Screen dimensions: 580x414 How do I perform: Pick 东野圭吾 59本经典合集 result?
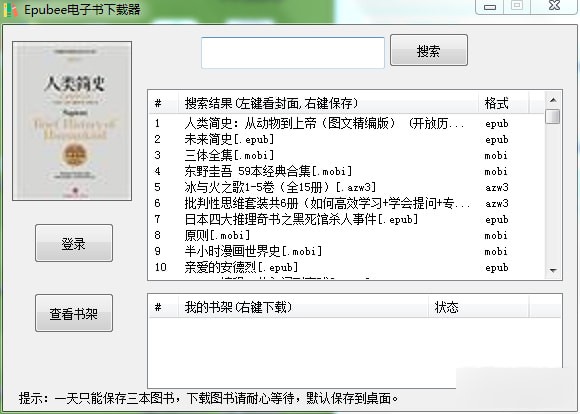(x=348, y=171)
